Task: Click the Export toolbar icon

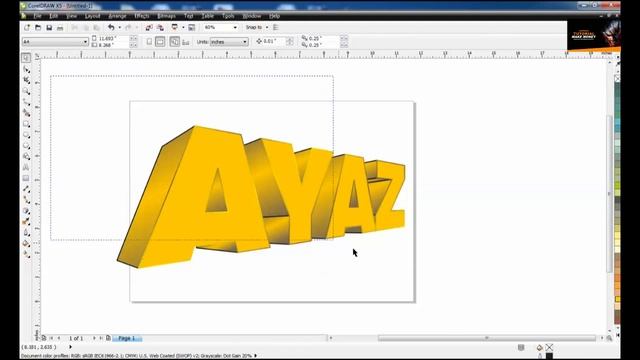Action: coord(160,27)
